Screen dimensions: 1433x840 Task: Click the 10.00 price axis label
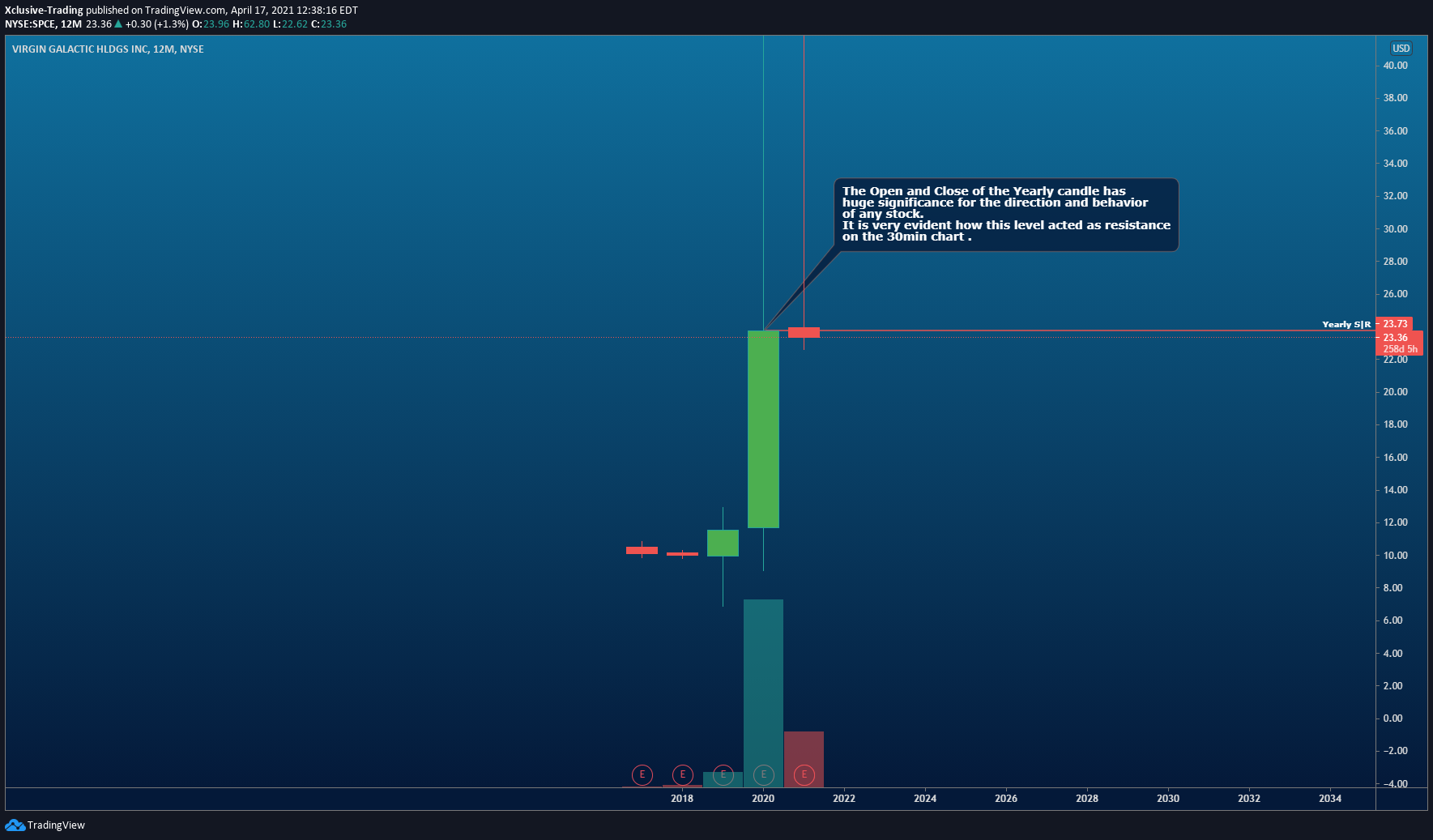[1395, 556]
